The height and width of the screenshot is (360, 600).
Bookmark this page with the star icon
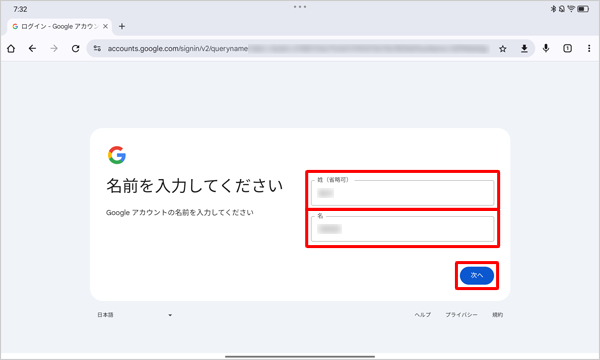(503, 49)
